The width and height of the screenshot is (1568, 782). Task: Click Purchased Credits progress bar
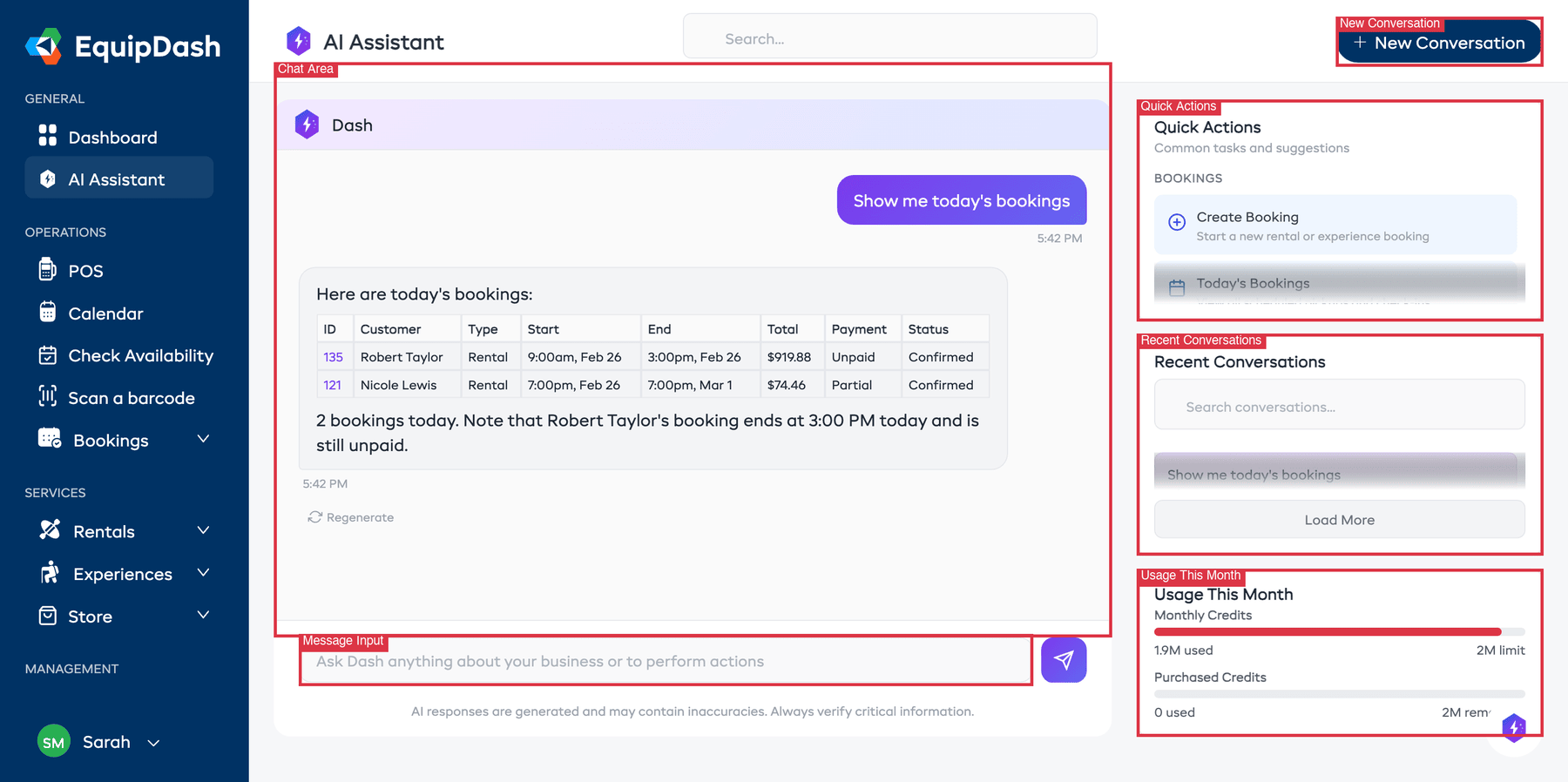coord(1339,694)
